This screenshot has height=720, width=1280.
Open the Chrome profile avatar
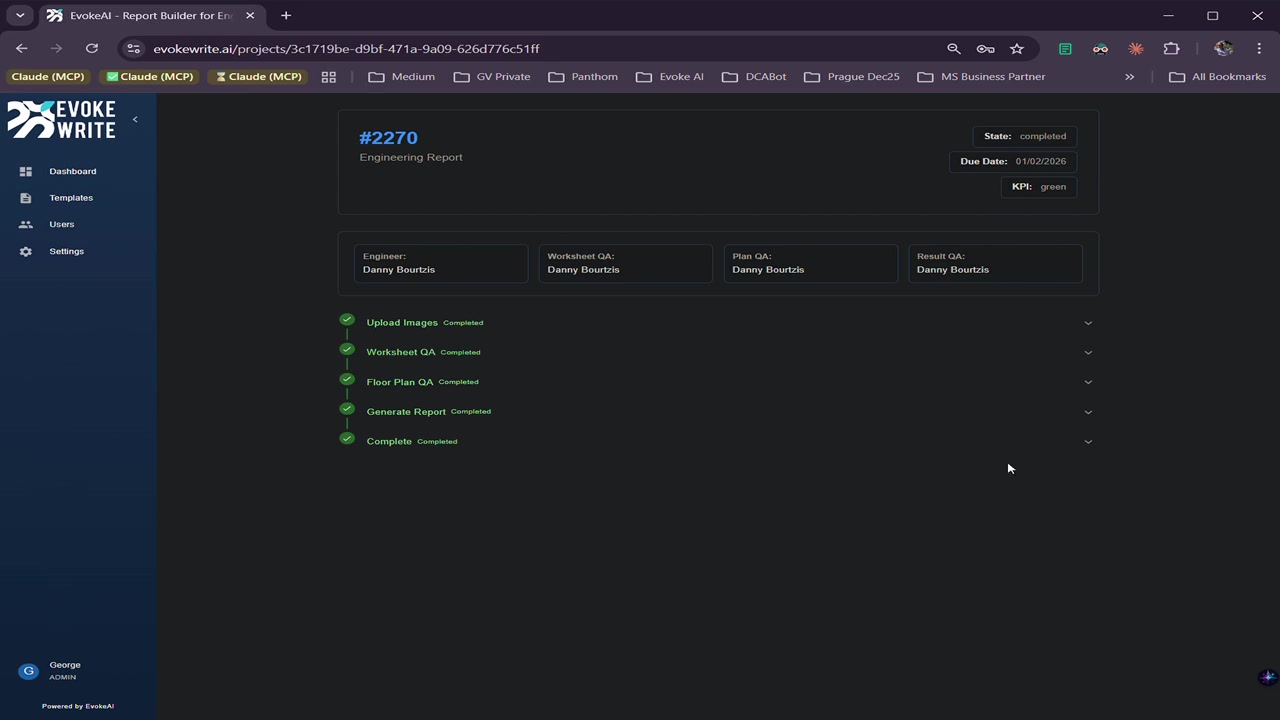point(1223,48)
